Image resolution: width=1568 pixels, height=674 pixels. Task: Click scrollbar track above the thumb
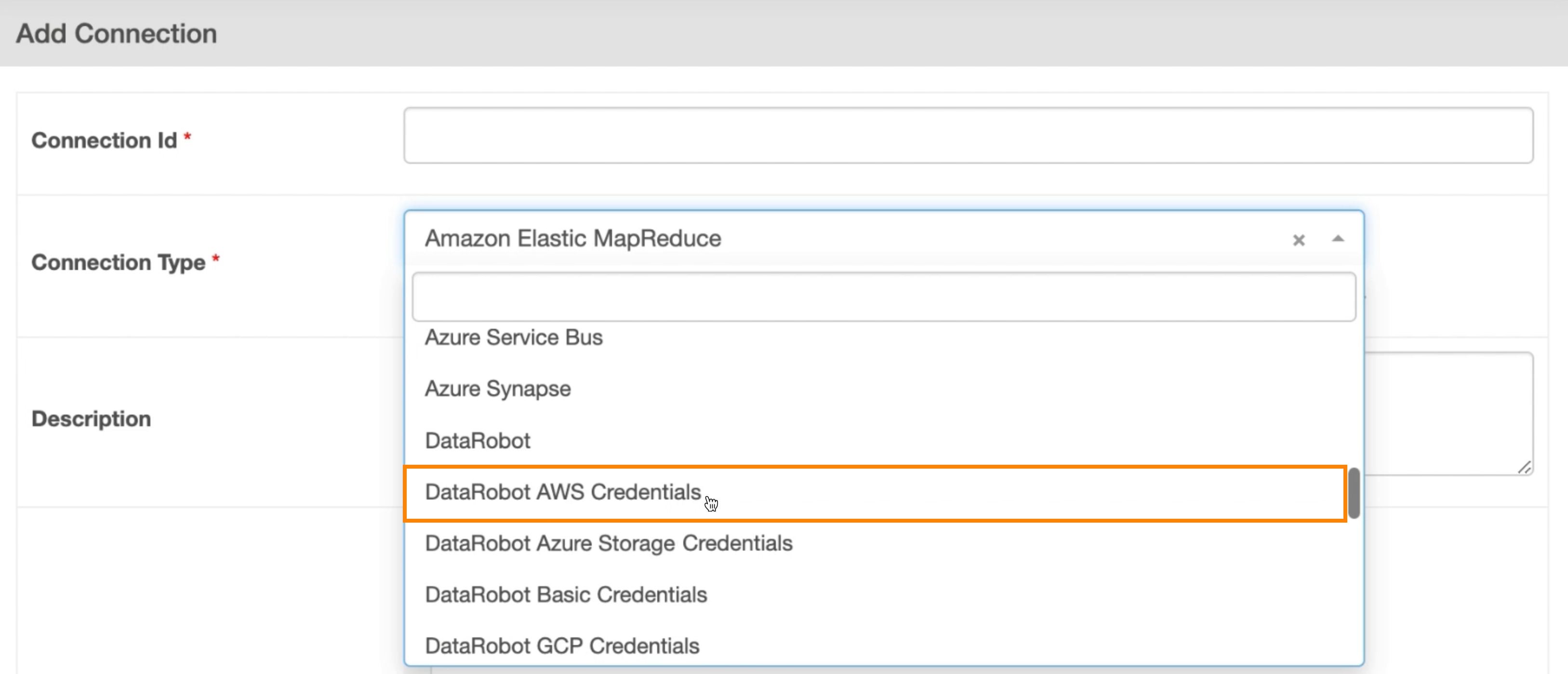pyautogui.click(x=1354, y=396)
